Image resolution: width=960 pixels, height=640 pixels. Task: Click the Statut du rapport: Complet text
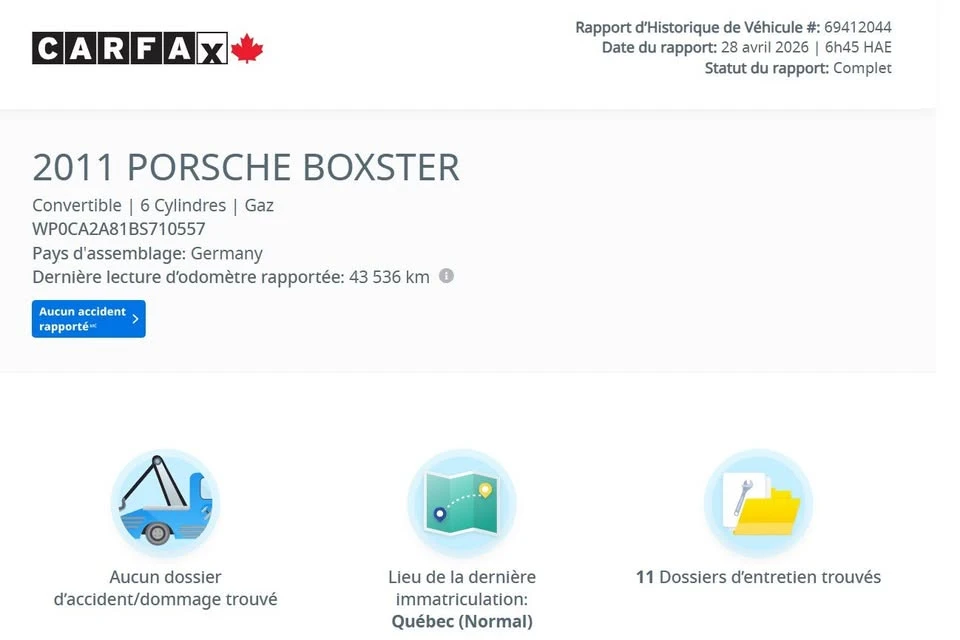[798, 68]
